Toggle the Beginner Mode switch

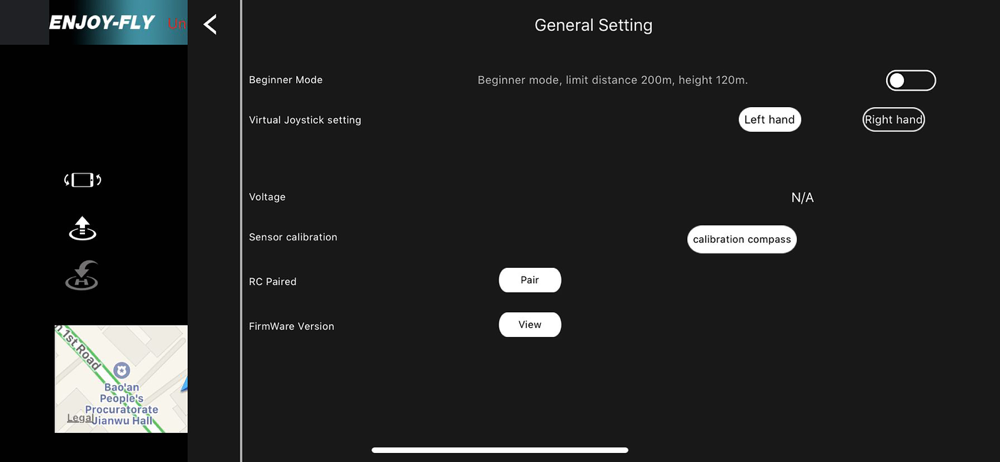pos(911,80)
